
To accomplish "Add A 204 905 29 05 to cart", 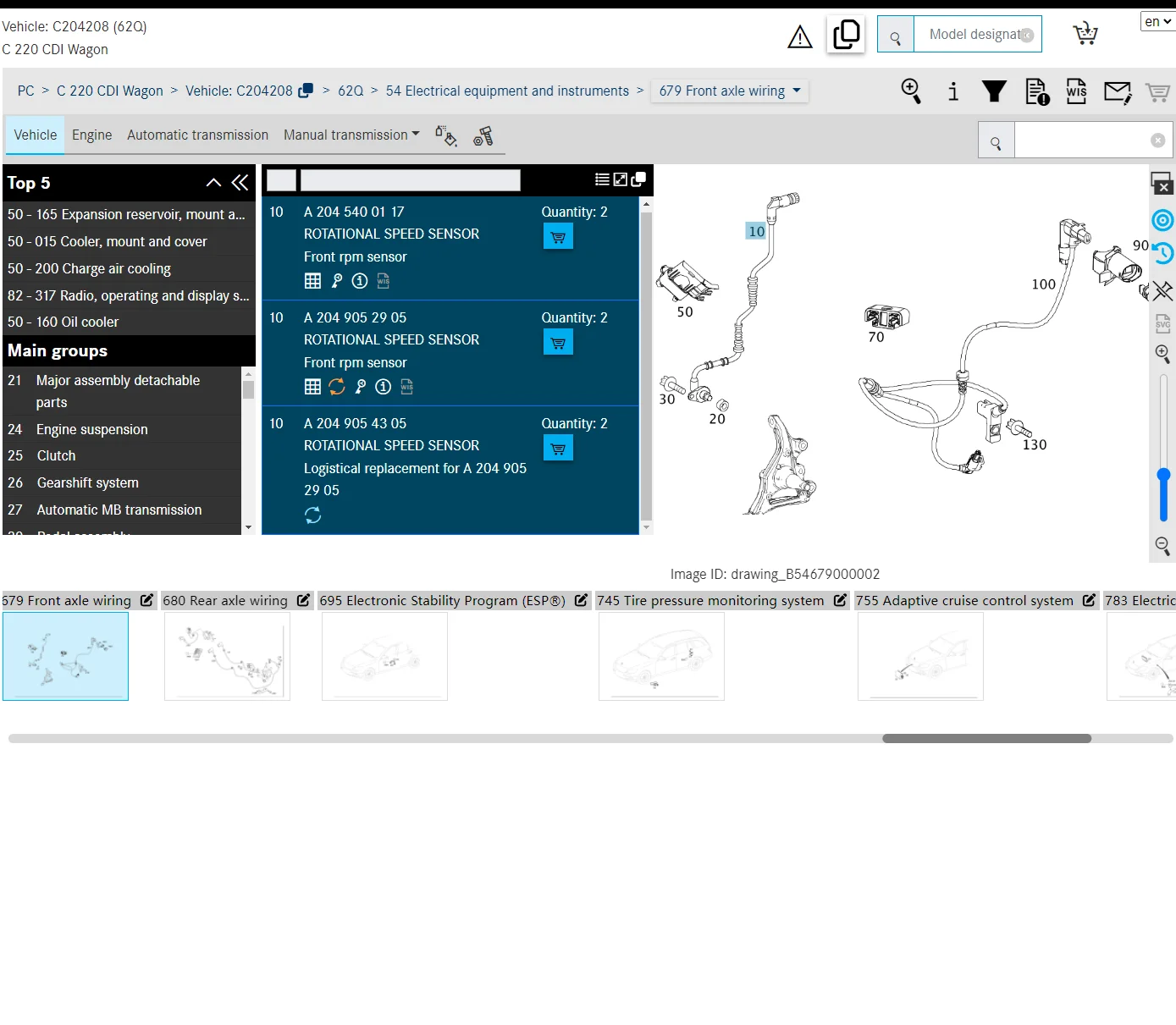I will (558, 343).
